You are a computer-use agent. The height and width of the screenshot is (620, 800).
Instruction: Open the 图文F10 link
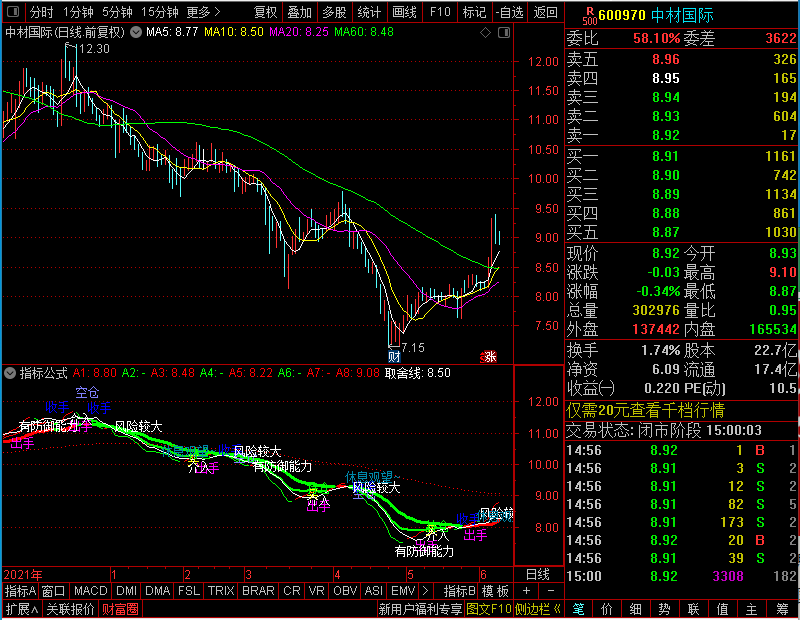coord(489,609)
